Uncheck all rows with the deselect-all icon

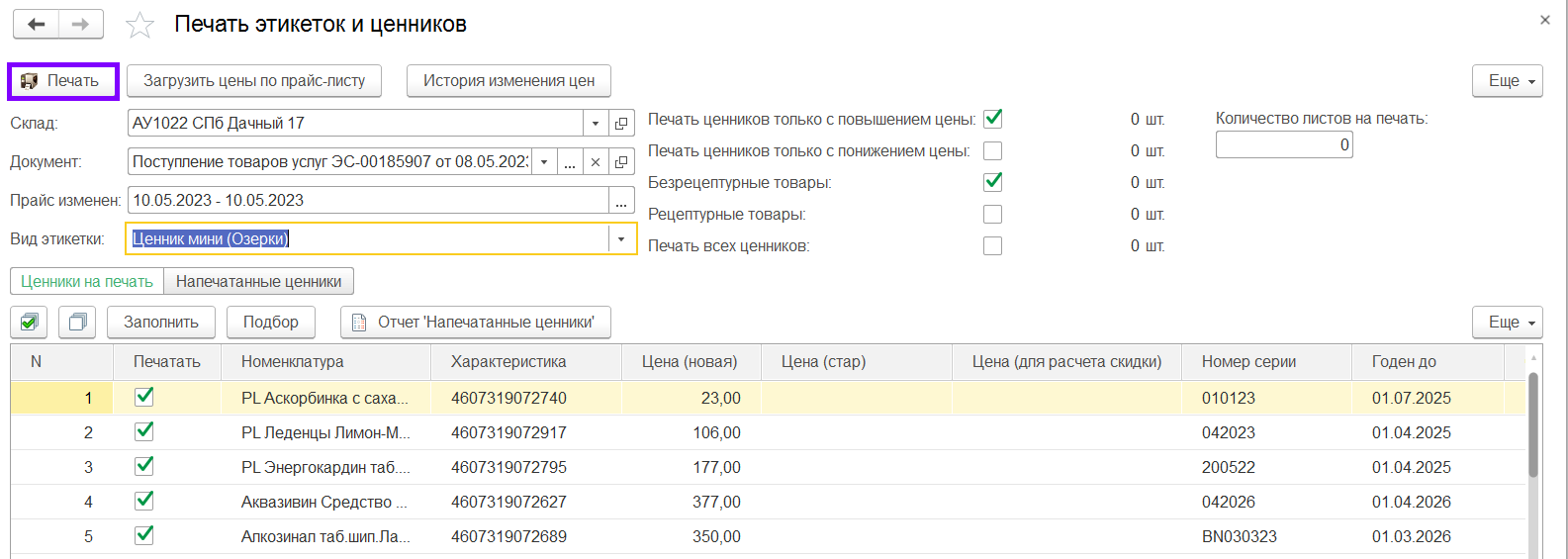[76, 322]
